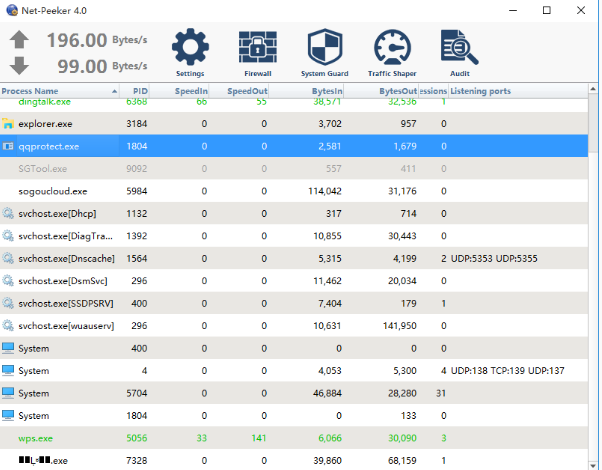Viewport: 602px width, 470px height.
Task: Click the Listening ports column header
Action: tap(481, 91)
